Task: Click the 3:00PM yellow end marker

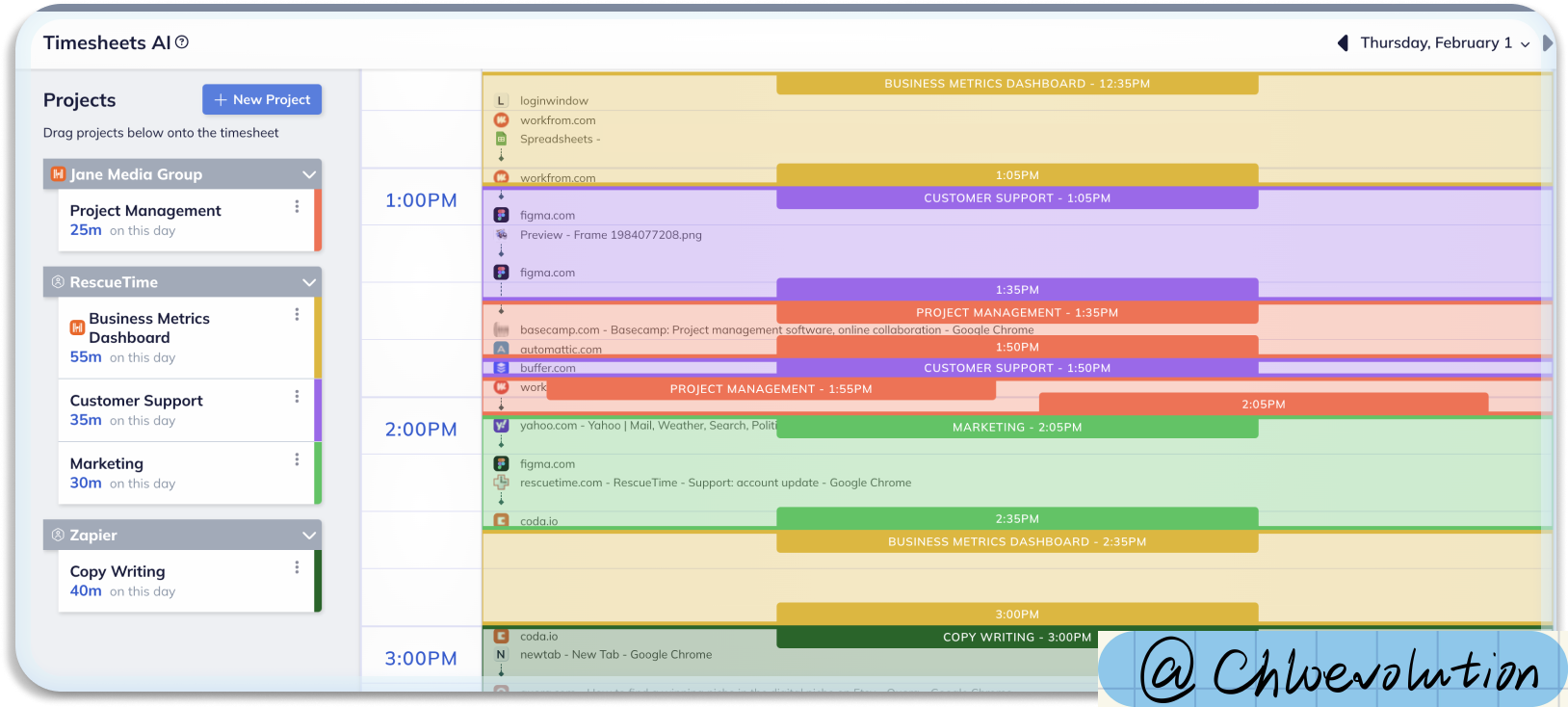Action: [1017, 614]
